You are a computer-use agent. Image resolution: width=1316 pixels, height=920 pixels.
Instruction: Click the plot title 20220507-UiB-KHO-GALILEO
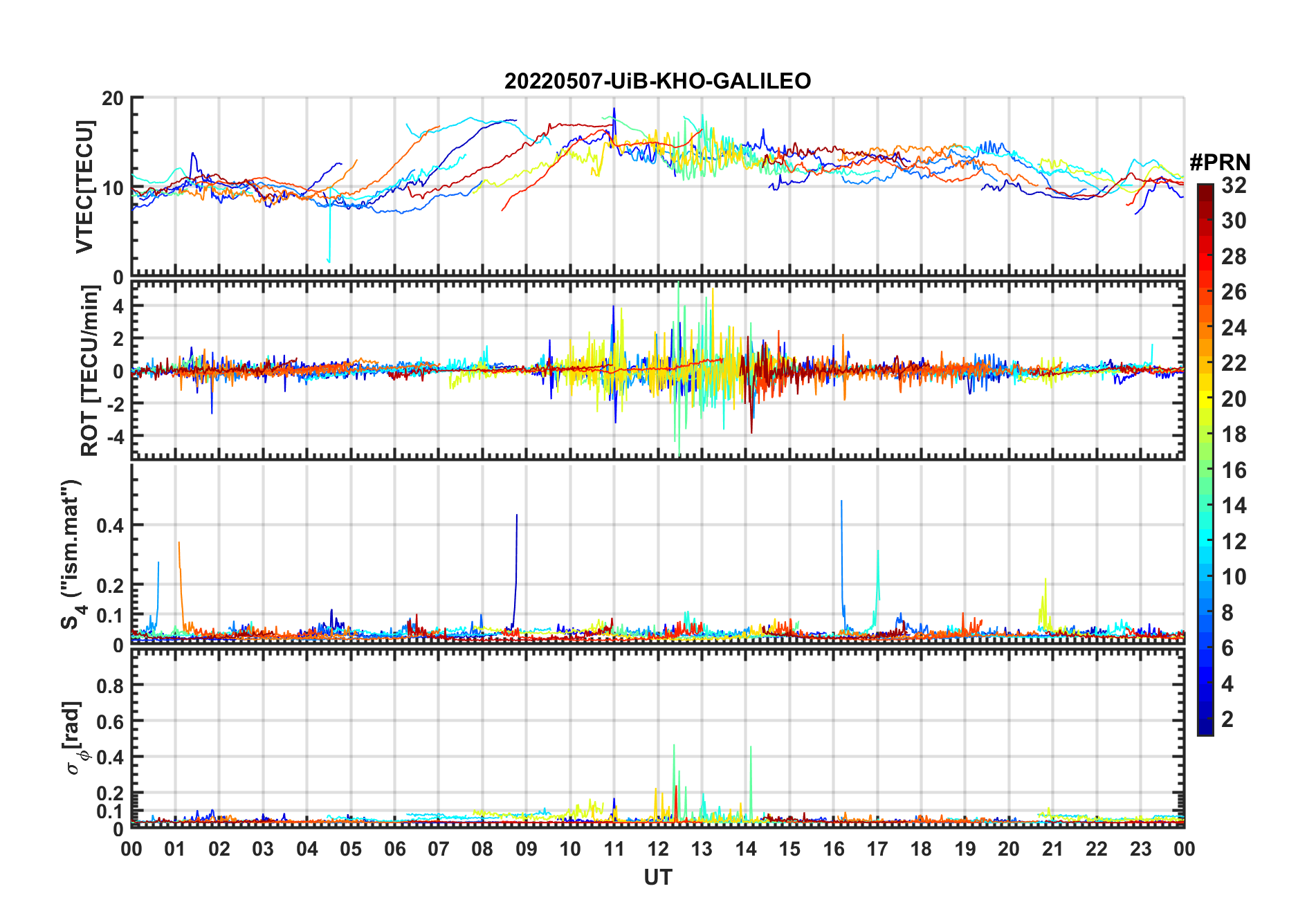(657, 81)
